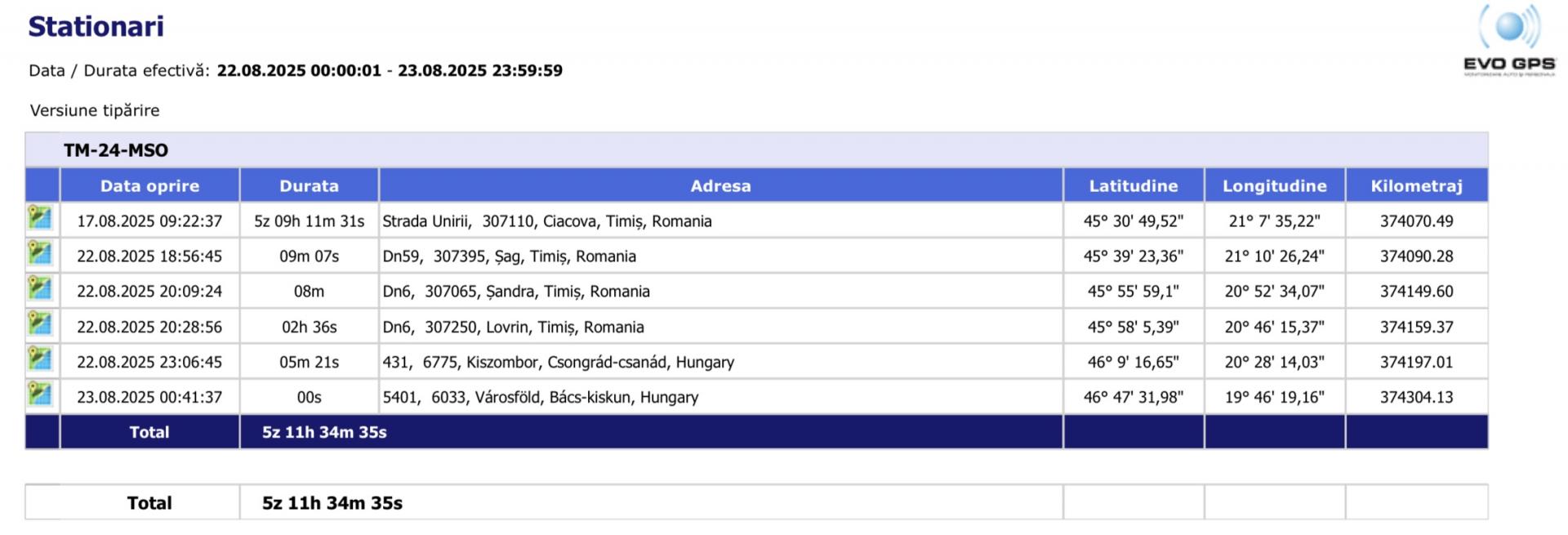Open map icon for Șandra stop
1568x535 pixels.
40,289
